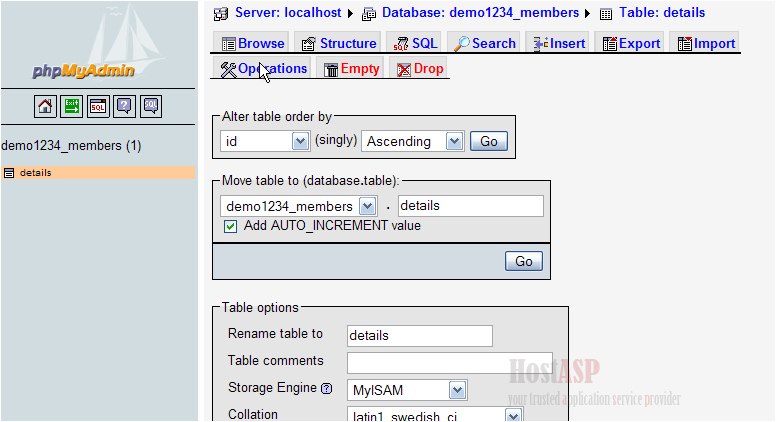Open the SQL documentation speech-bubble icon

coord(150,105)
